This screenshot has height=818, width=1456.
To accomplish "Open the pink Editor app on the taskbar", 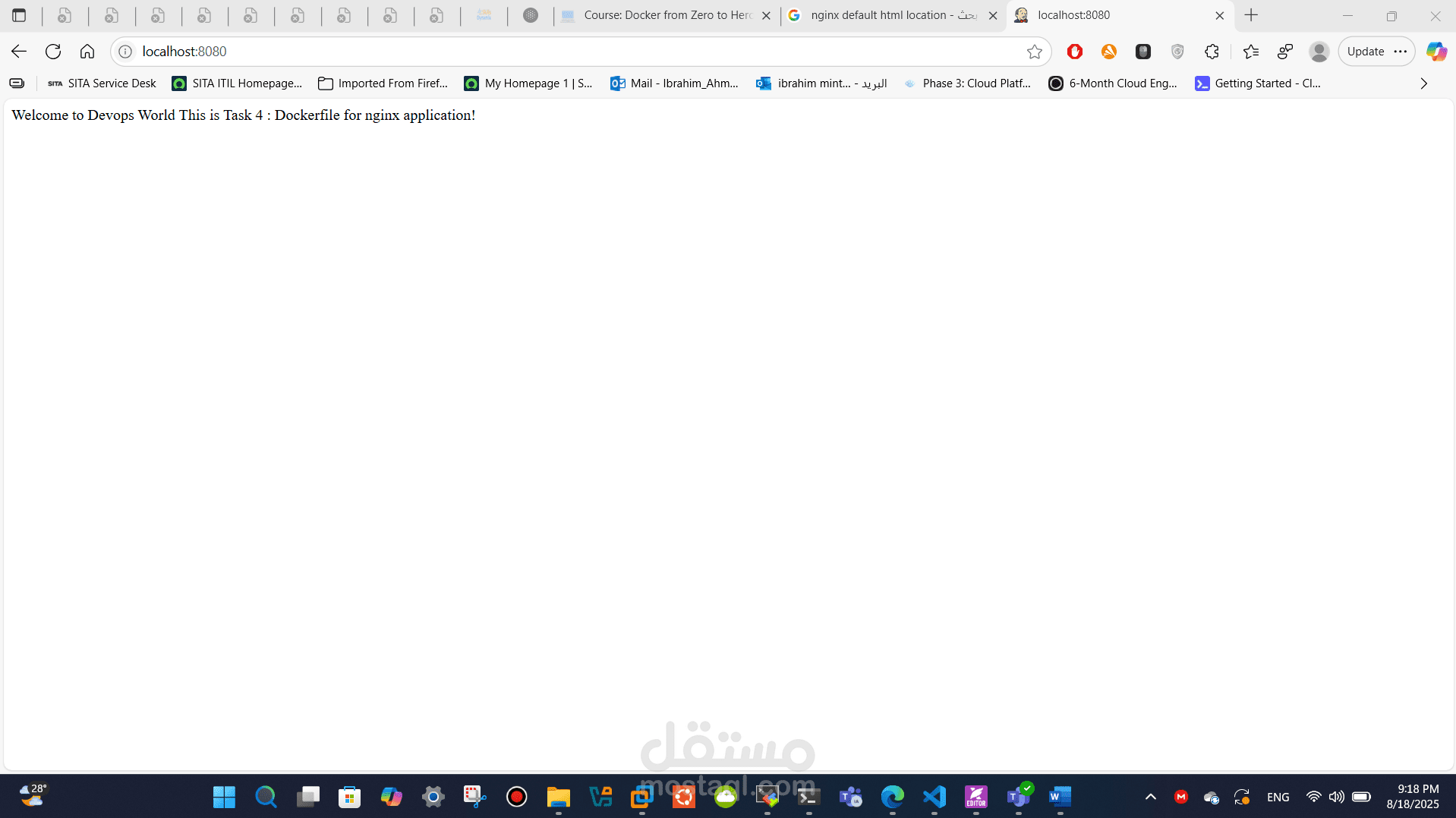I will [x=975, y=797].
